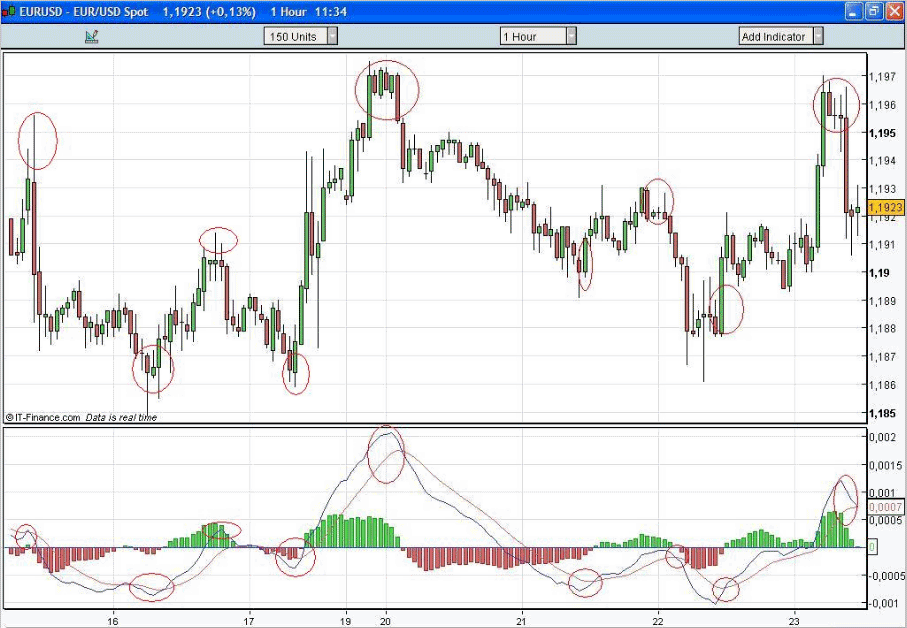Click the 1,193 price axis label
The image size is (907, 628).
[882, 189]
